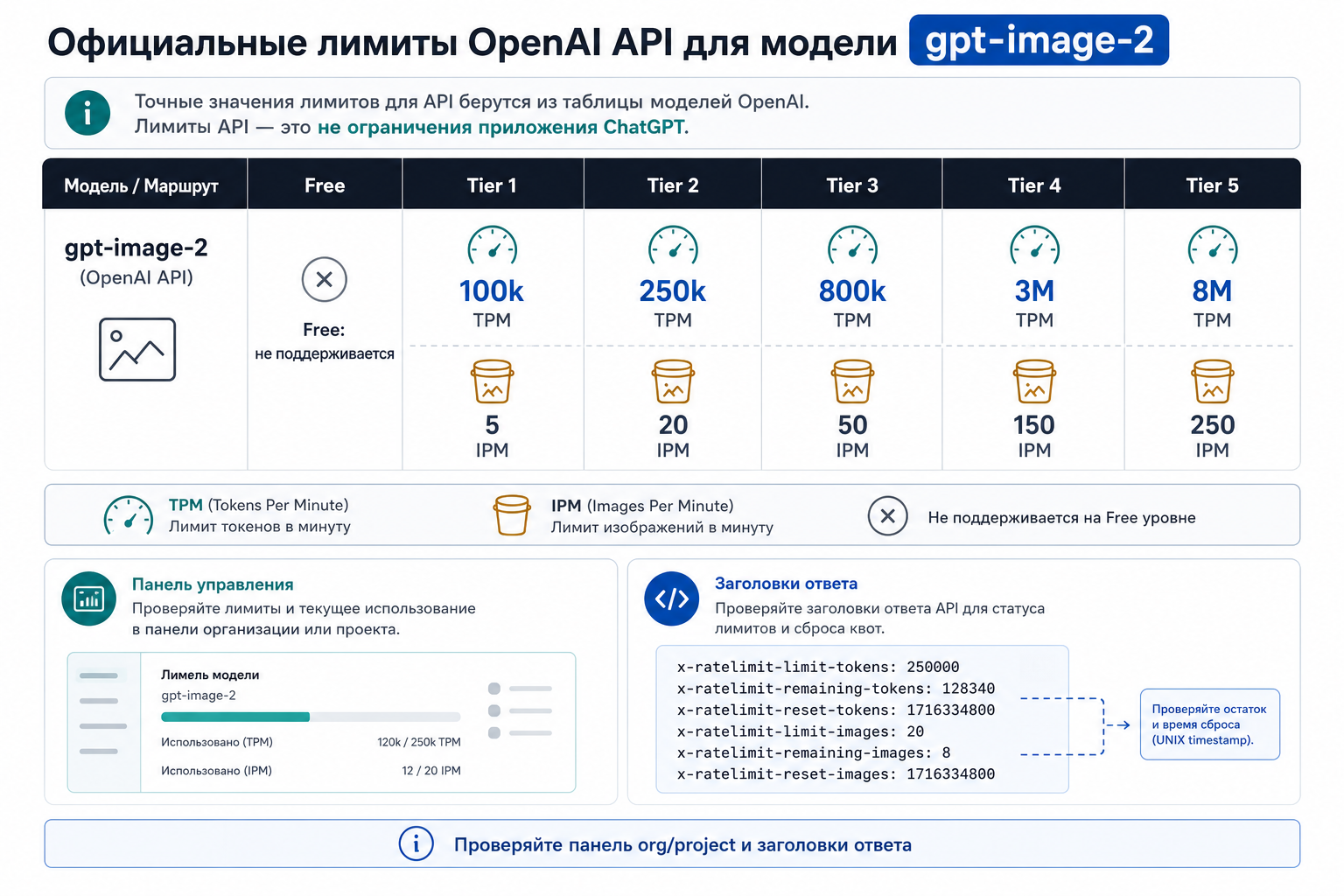Click the Проверяйте остаток и время сброса callout
This screenshot has width=1344, height=896.
pyautogui.click(x=1210, y=724)
